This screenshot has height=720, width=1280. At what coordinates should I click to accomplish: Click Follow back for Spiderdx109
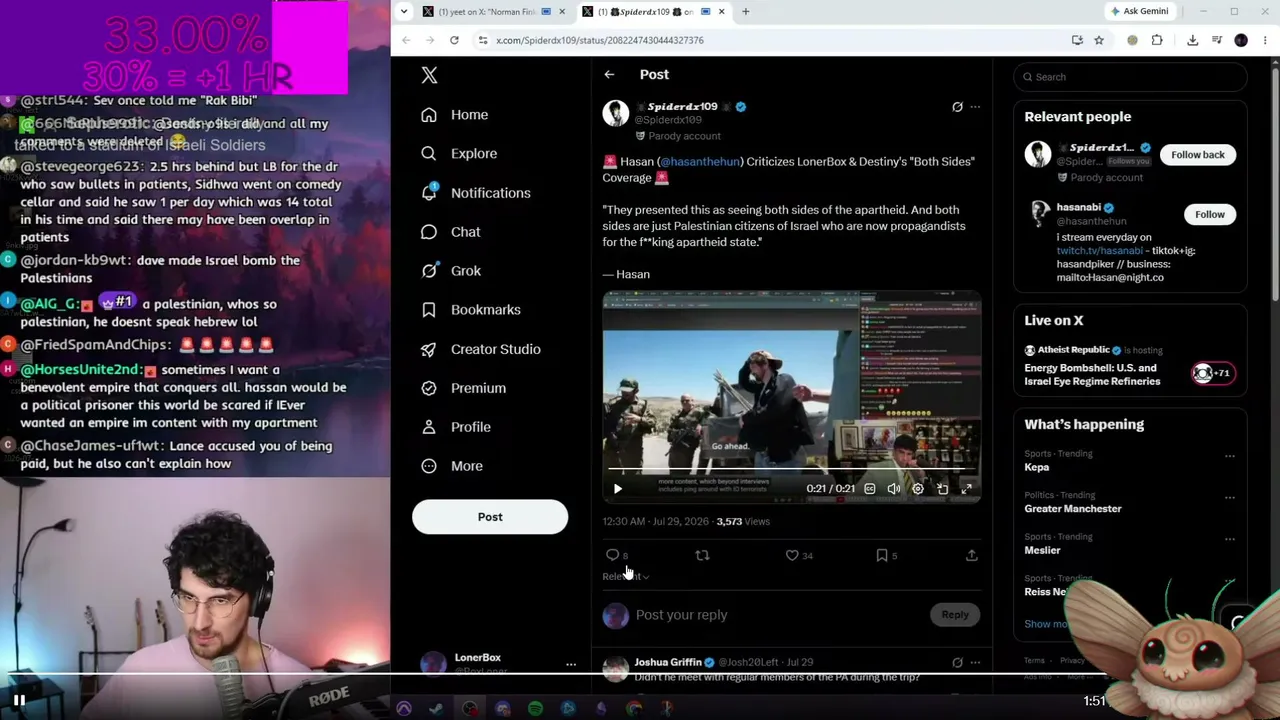tap(1198, 155)
